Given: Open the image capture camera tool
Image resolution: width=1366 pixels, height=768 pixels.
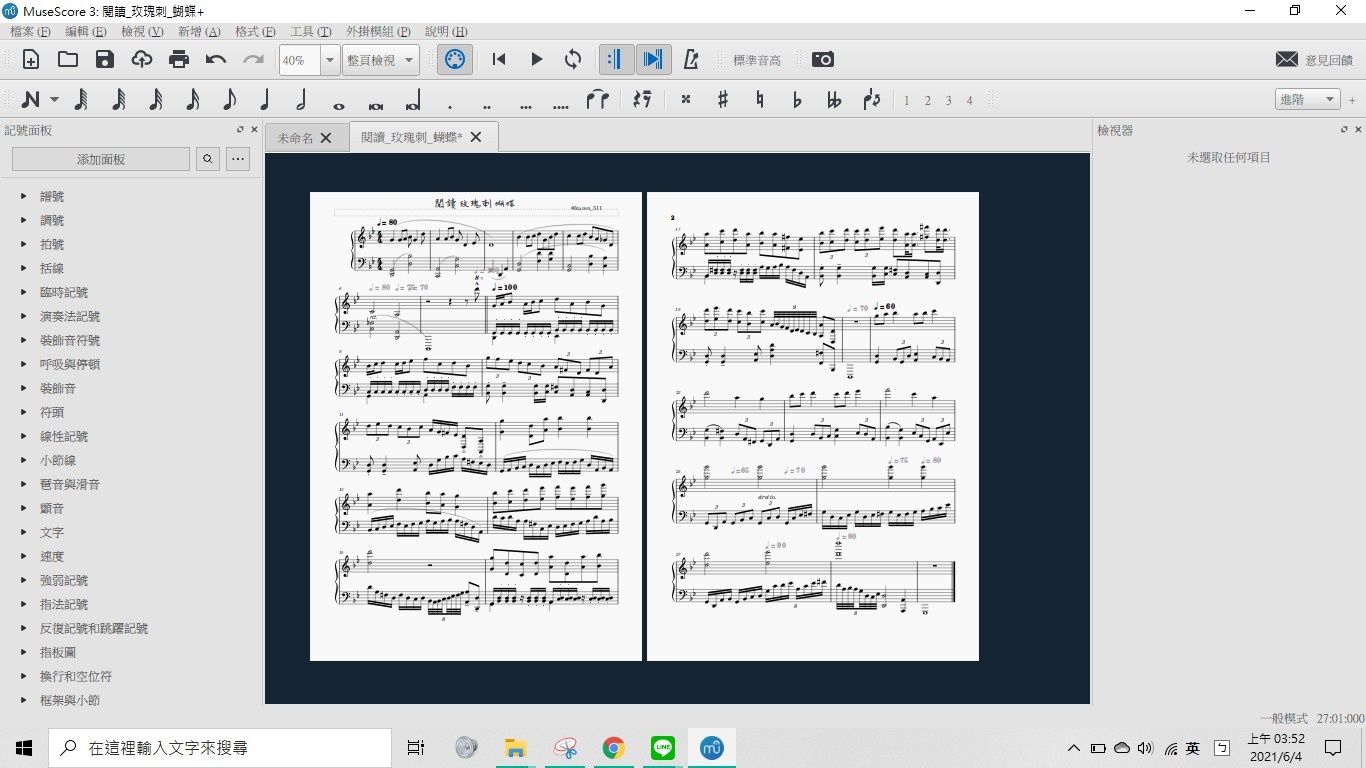Looking at the screenshot, I should 822,59.
